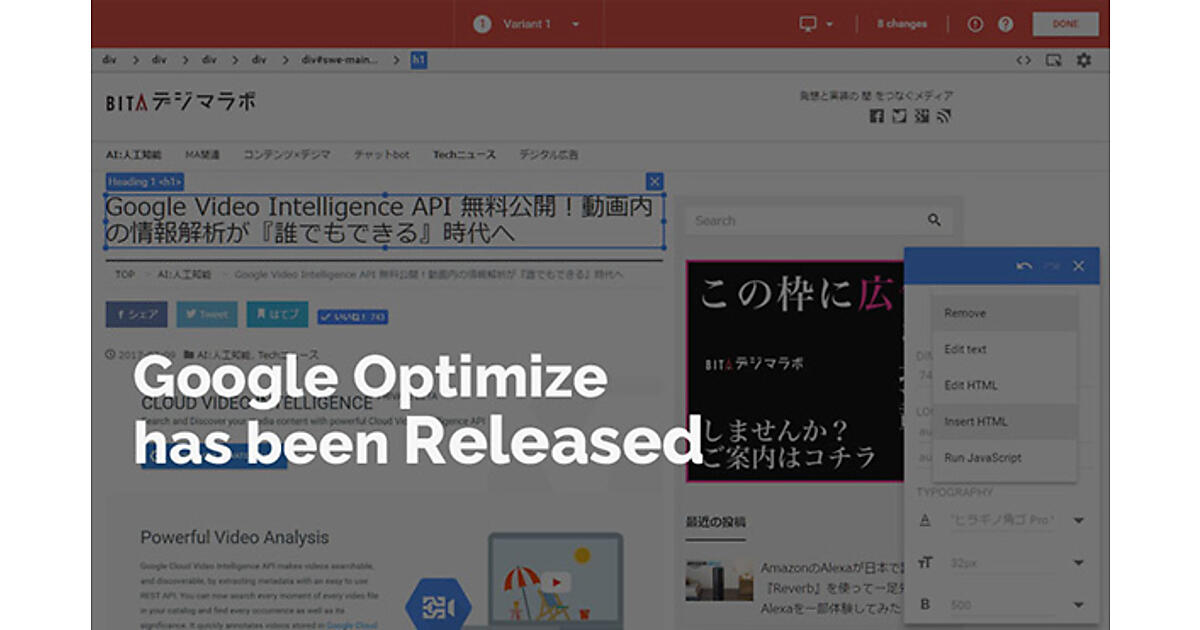Click the Alexa article thumbnail
The image size is (1200, 630).
(x=719, y=580)
